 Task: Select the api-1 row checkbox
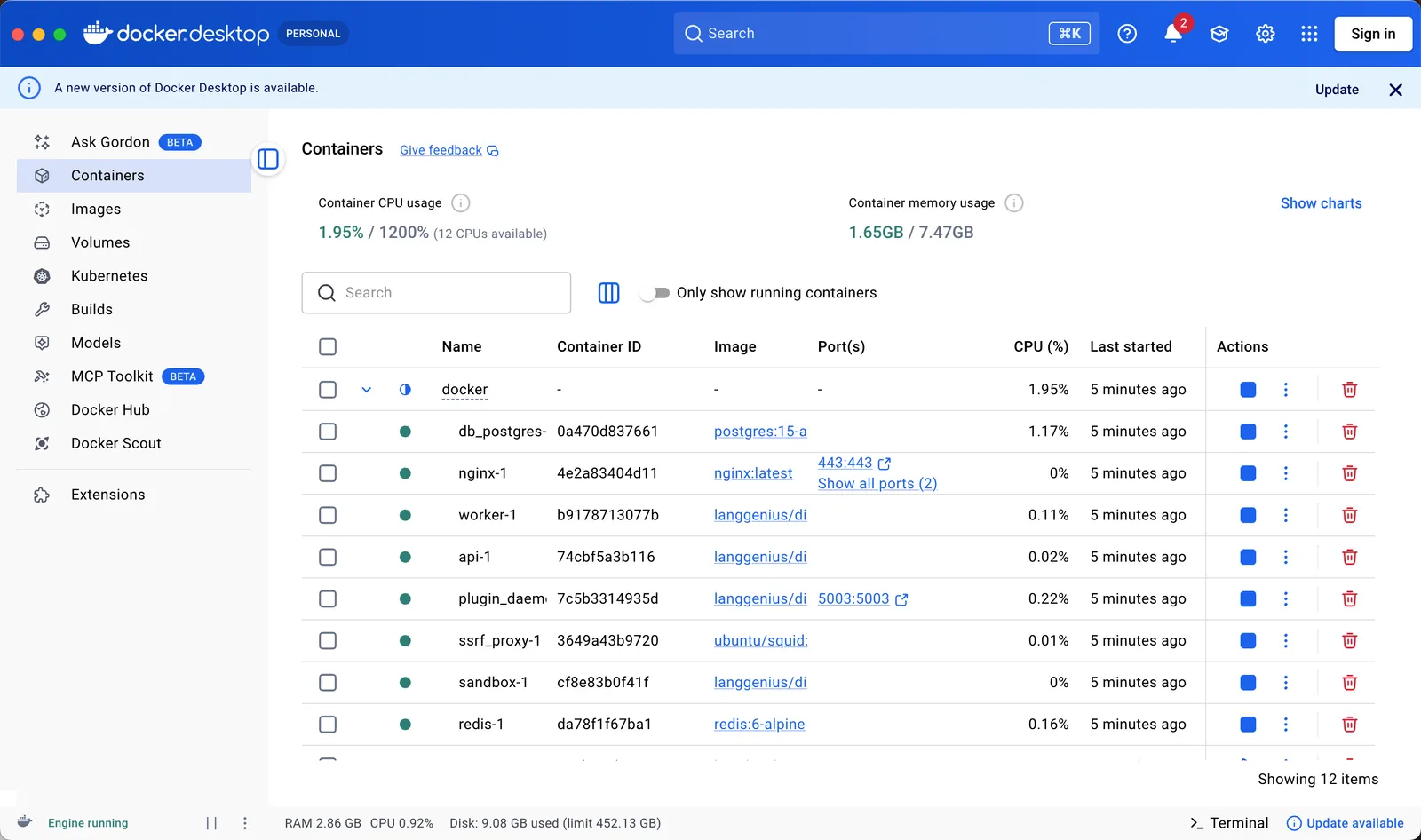pyautogui.click(x=328, y=557)
